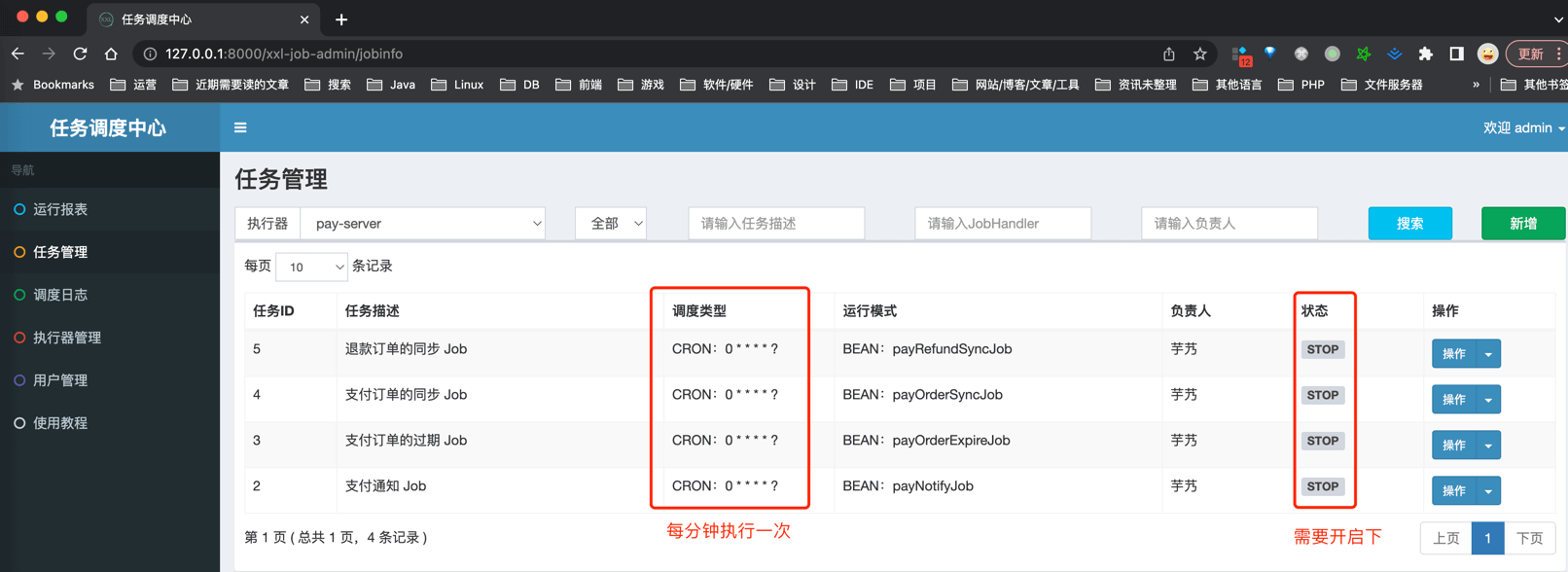Open the browser extensions puzzle icon
This screenshot has height=572, width=1568.
pos(1425,54)
